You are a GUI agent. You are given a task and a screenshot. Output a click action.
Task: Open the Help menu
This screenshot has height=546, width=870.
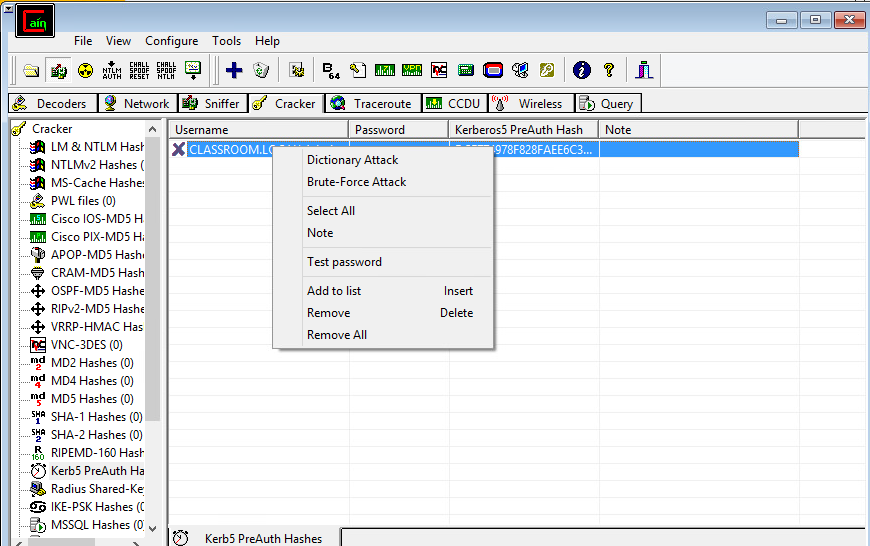(x=267, y=41)
